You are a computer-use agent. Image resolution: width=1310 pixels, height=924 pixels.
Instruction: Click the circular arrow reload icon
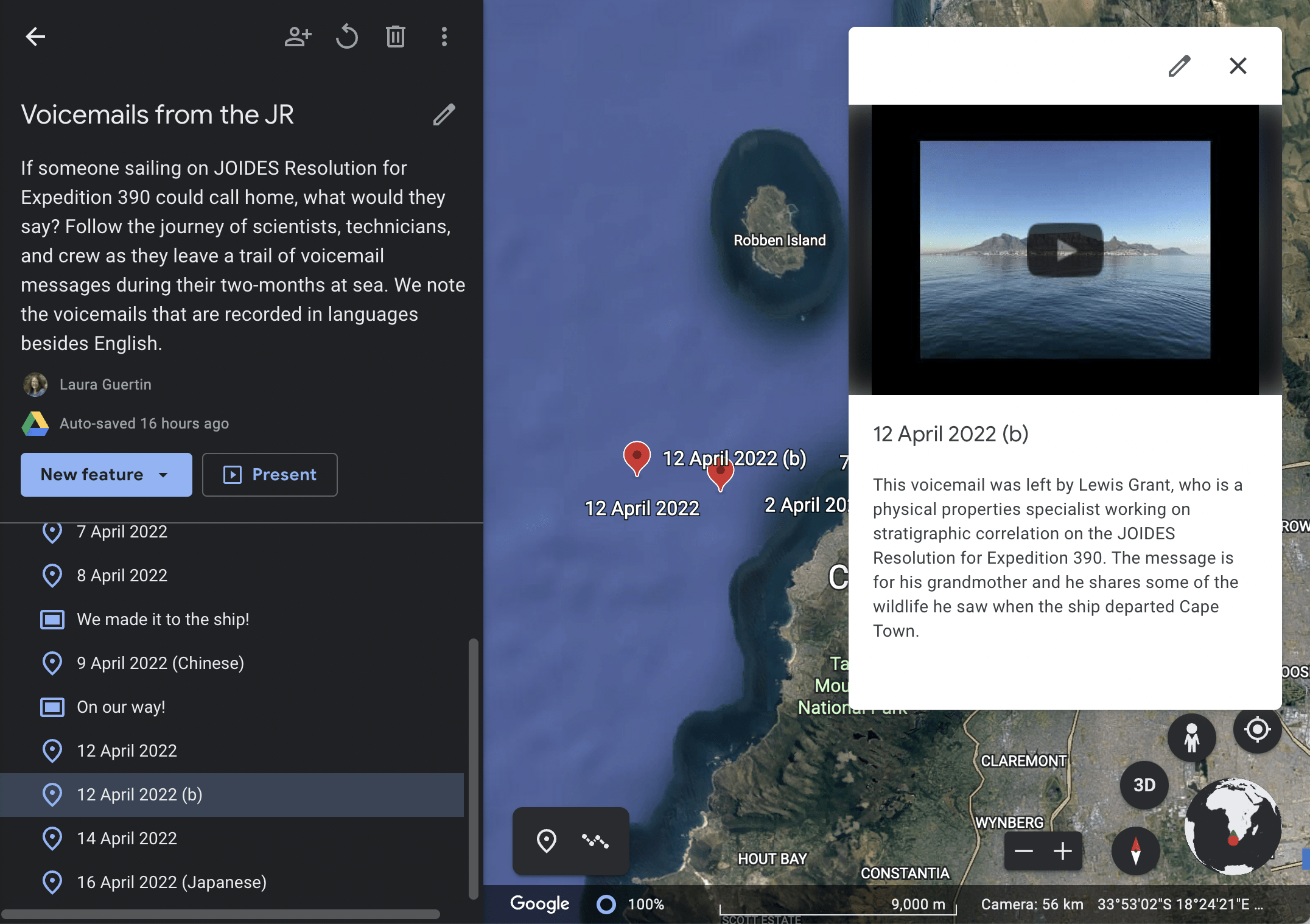tap(347, 37)
